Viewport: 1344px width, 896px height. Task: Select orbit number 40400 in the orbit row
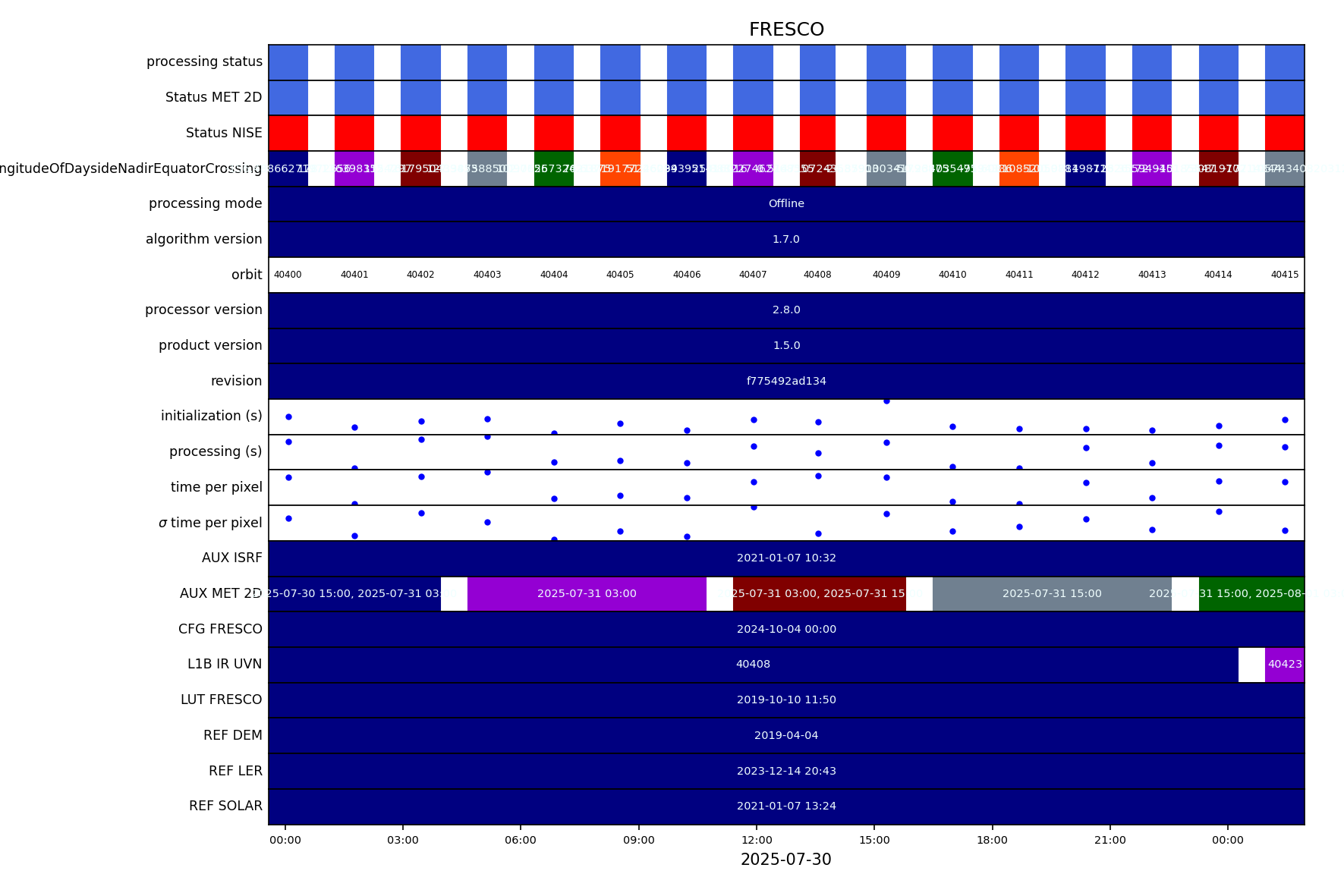tap(288, 275)
